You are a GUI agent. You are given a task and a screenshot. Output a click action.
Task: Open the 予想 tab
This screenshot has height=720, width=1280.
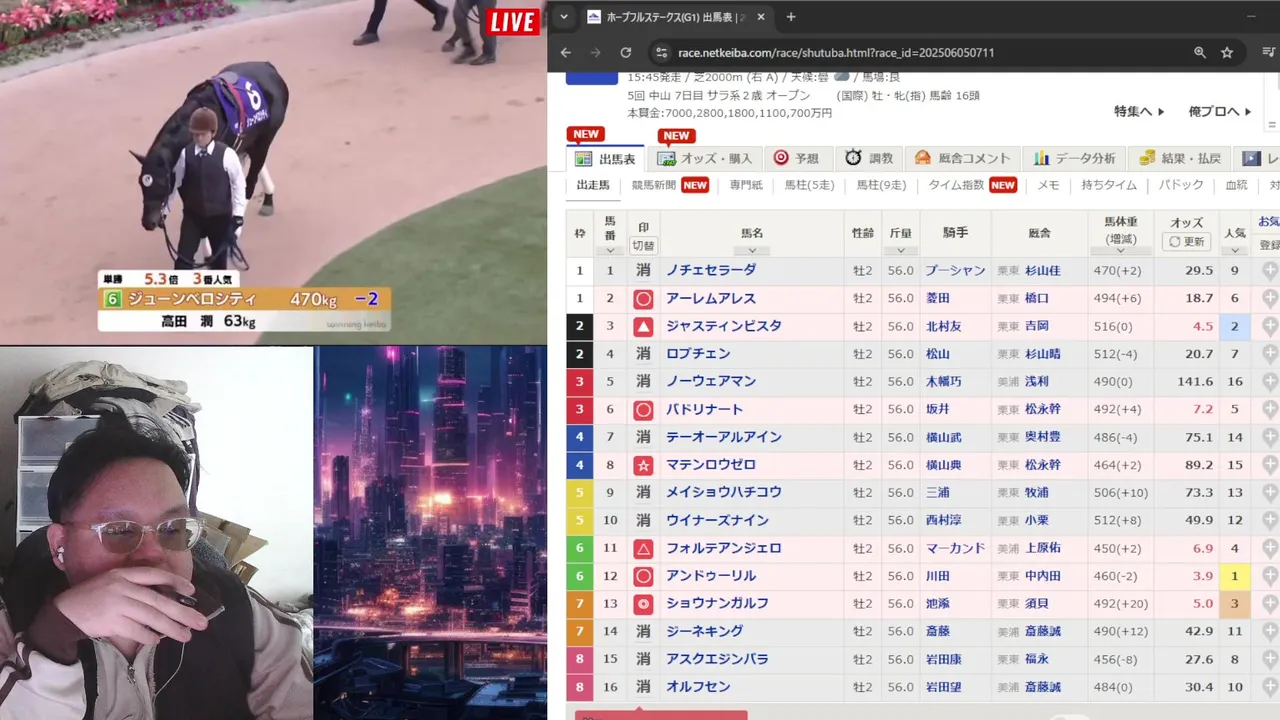796,159
